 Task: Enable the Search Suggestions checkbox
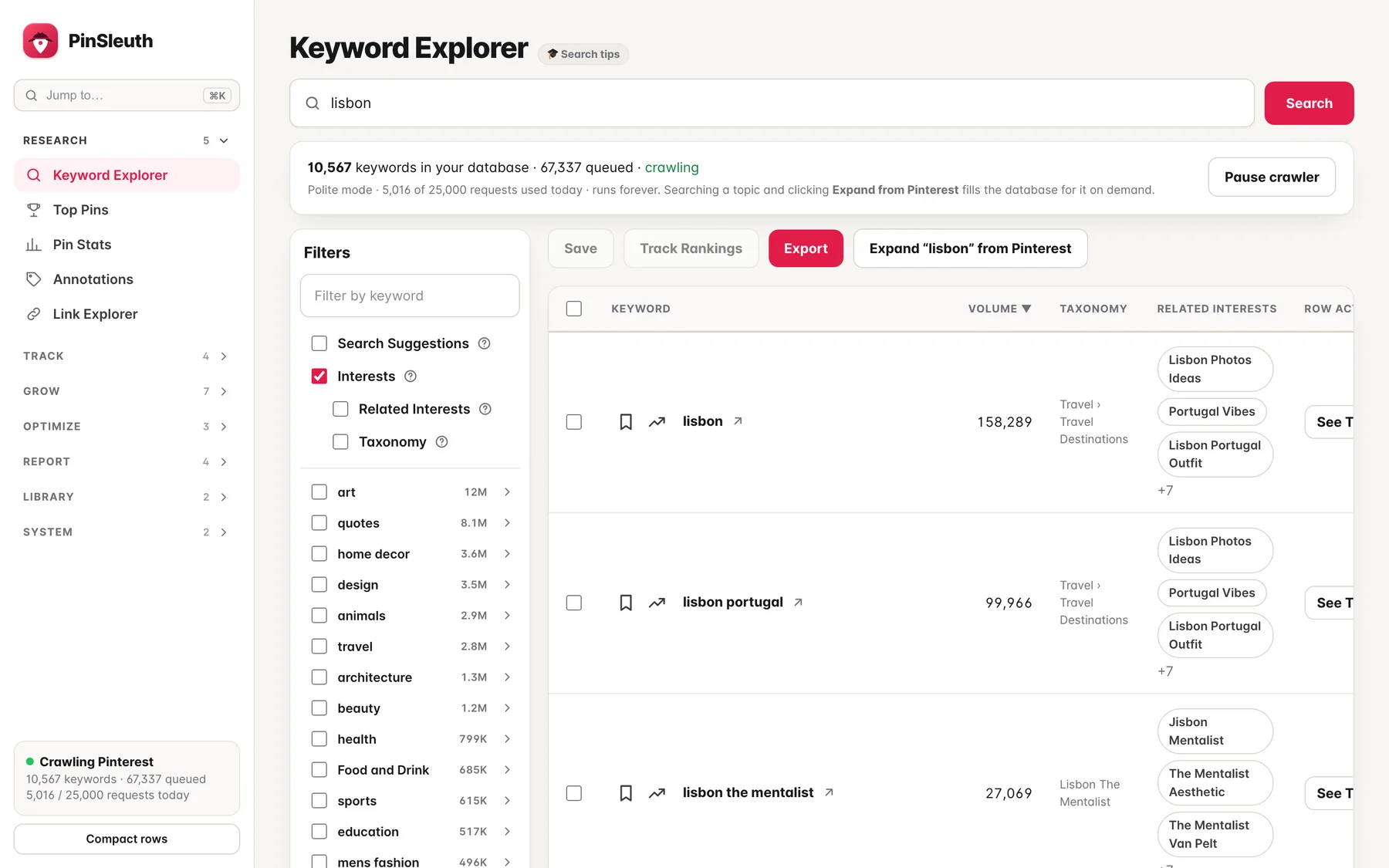pyautogui.click(x=319, y=343)
